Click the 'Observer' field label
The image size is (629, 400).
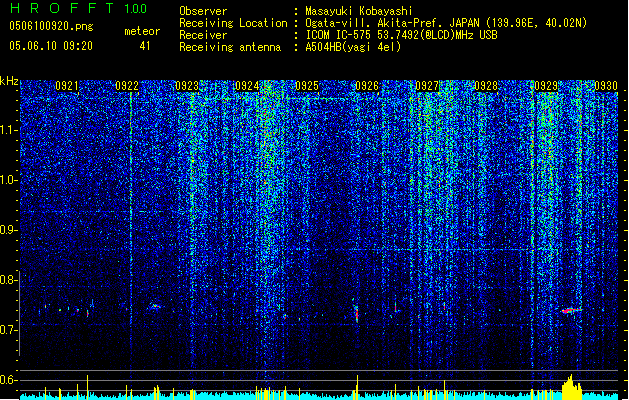[203, 11]
